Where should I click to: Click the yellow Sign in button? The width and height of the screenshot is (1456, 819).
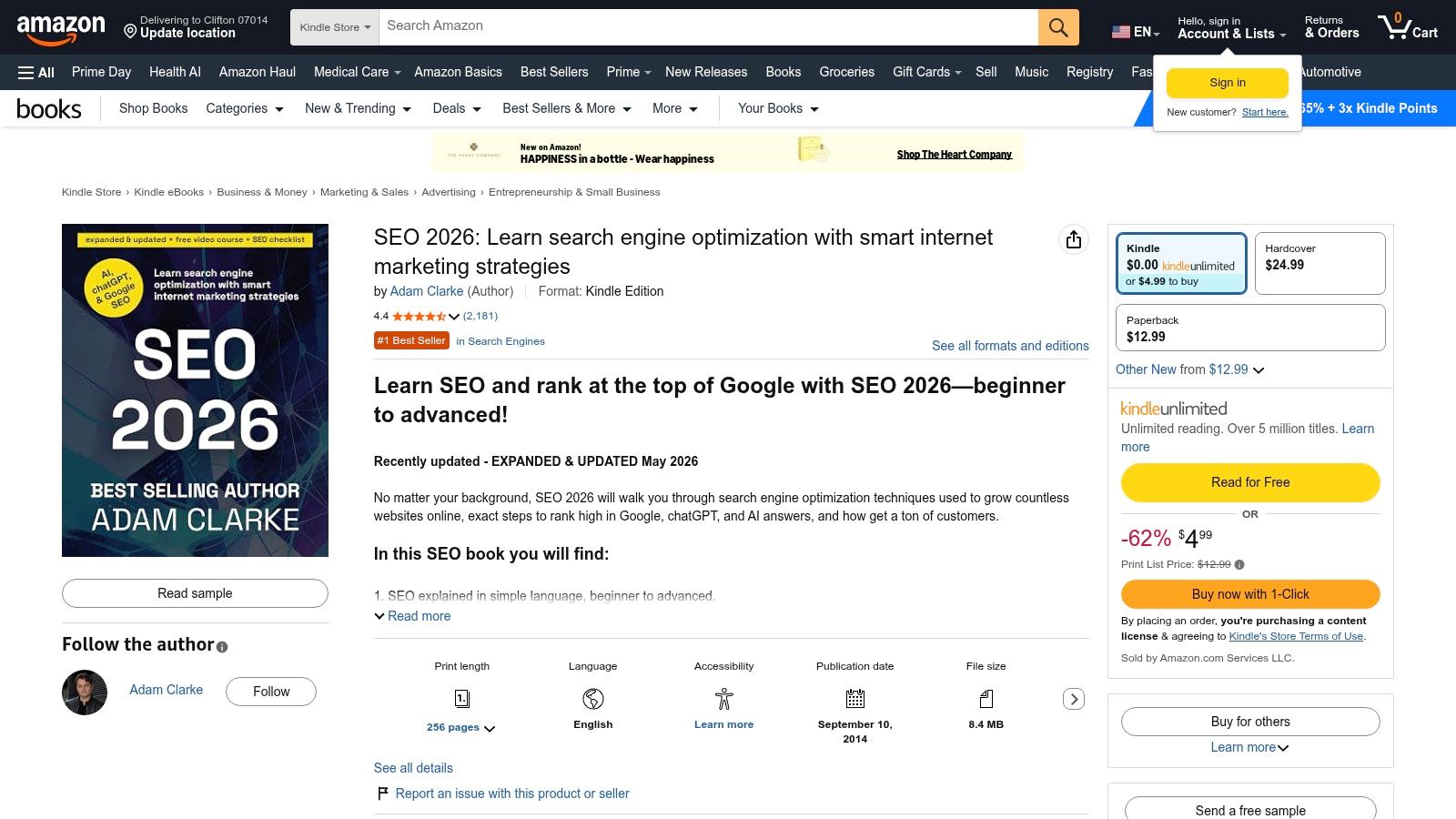tap(1228, 83)
